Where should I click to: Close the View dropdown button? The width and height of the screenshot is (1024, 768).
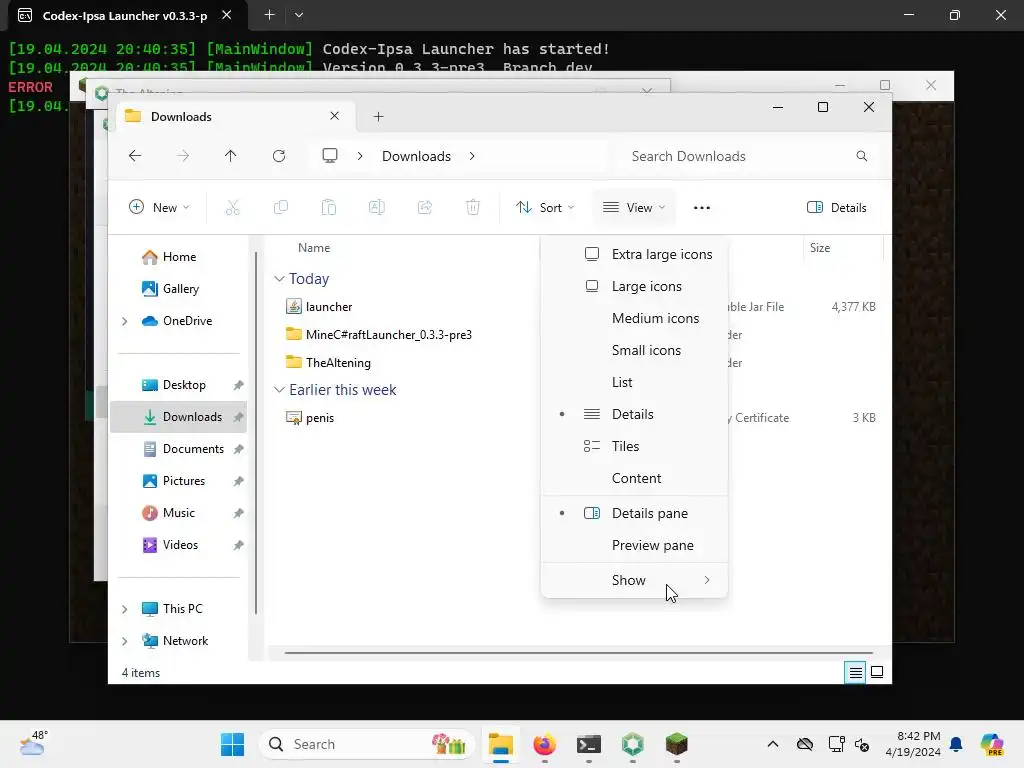tap(634, 208)
